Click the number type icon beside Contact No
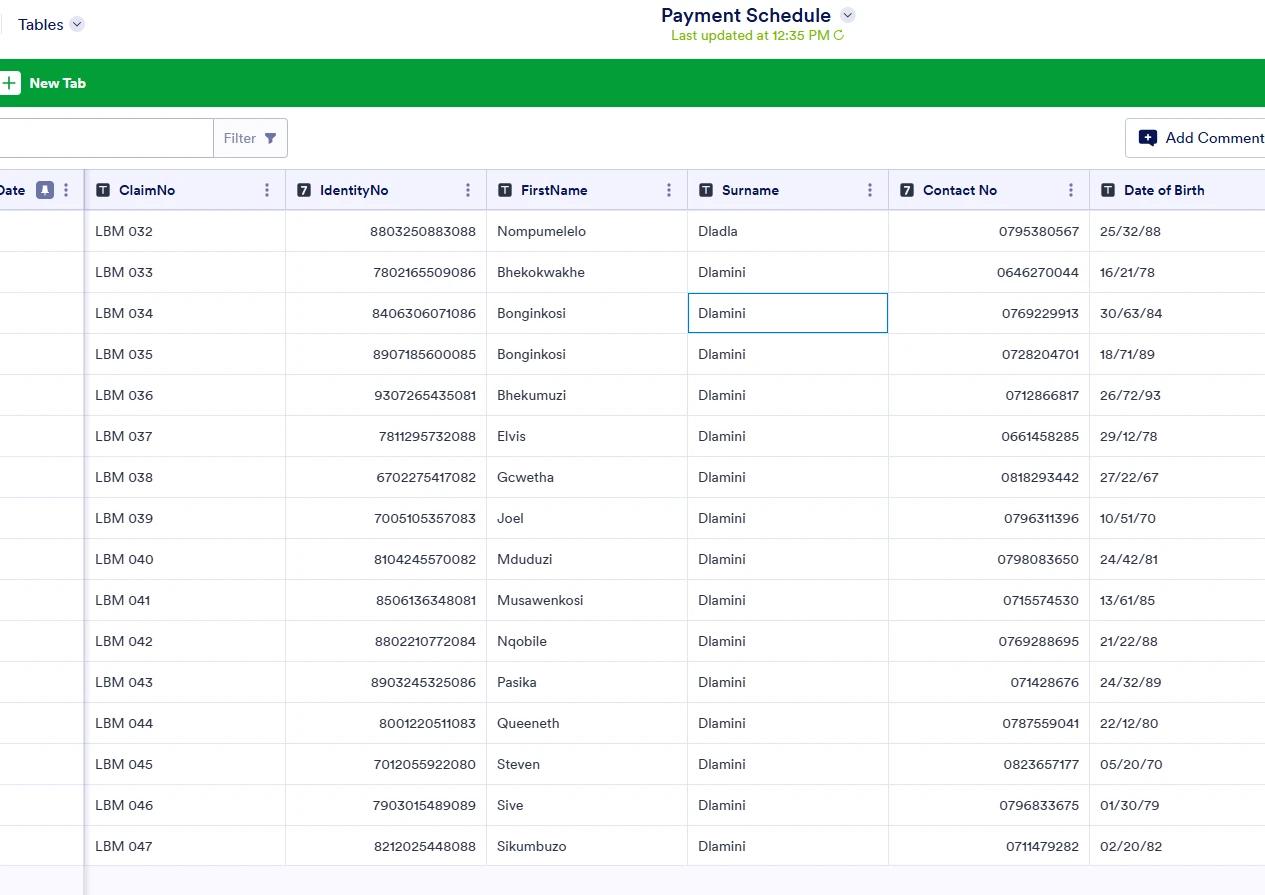The width and height of the screenshot is (1265, 895). 907,190
